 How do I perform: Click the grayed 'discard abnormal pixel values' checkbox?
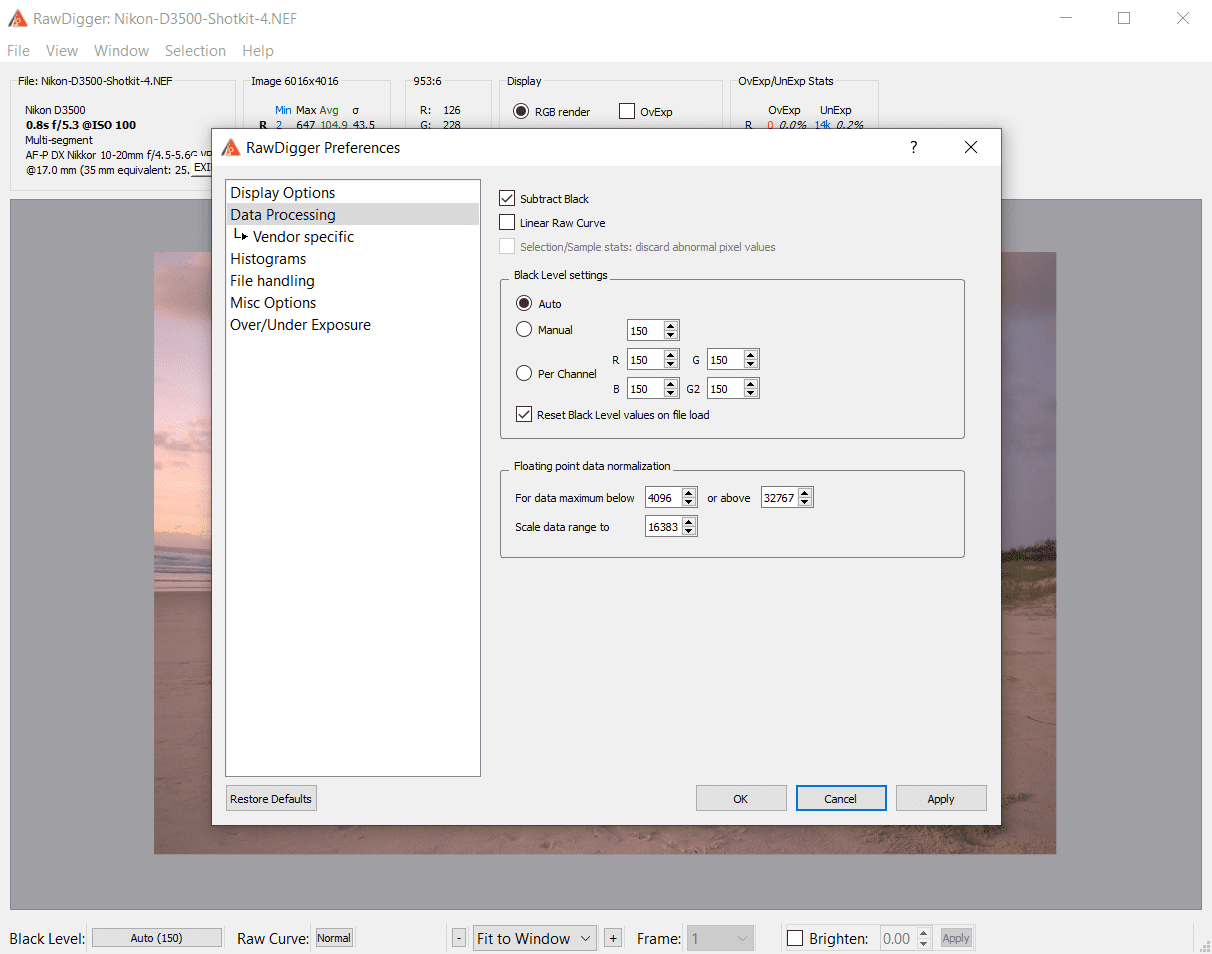(507, 246)
